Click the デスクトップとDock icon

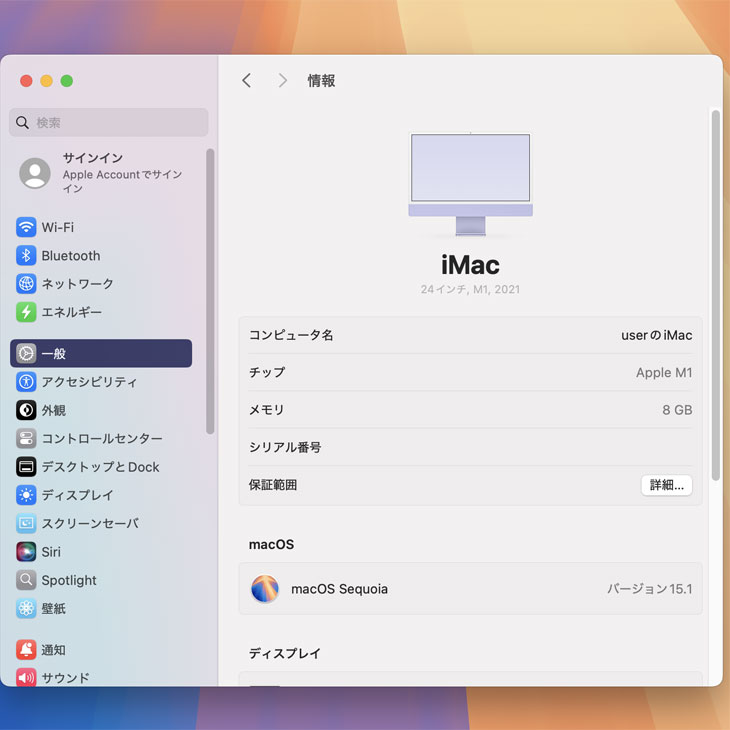[x=26, y=466]
